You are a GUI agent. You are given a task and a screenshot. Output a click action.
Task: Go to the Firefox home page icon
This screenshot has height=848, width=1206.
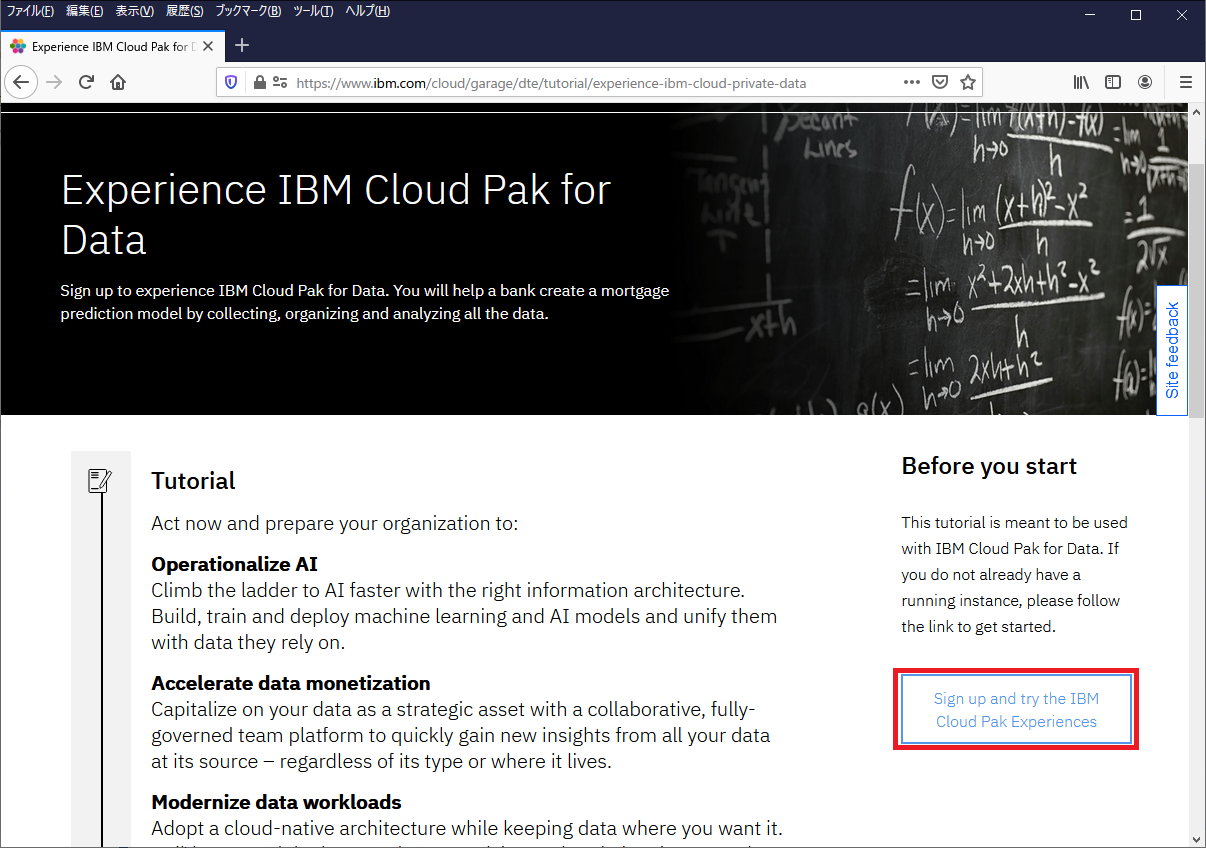(x=118, y=82)
